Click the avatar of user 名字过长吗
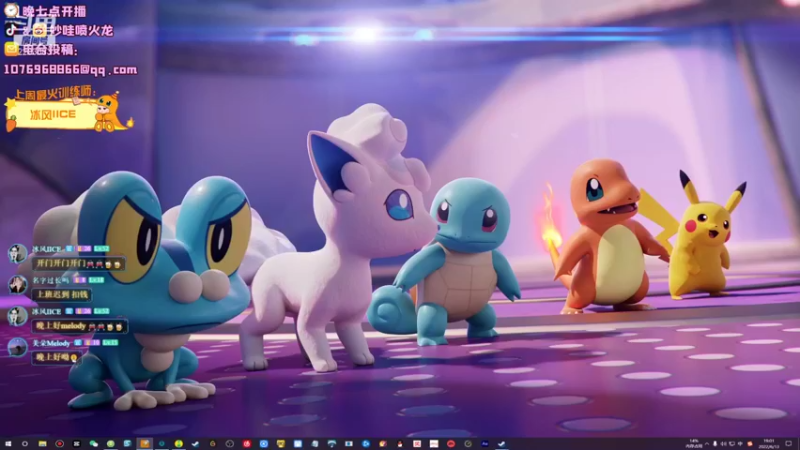The image size is (800, 450). [17, 285]
